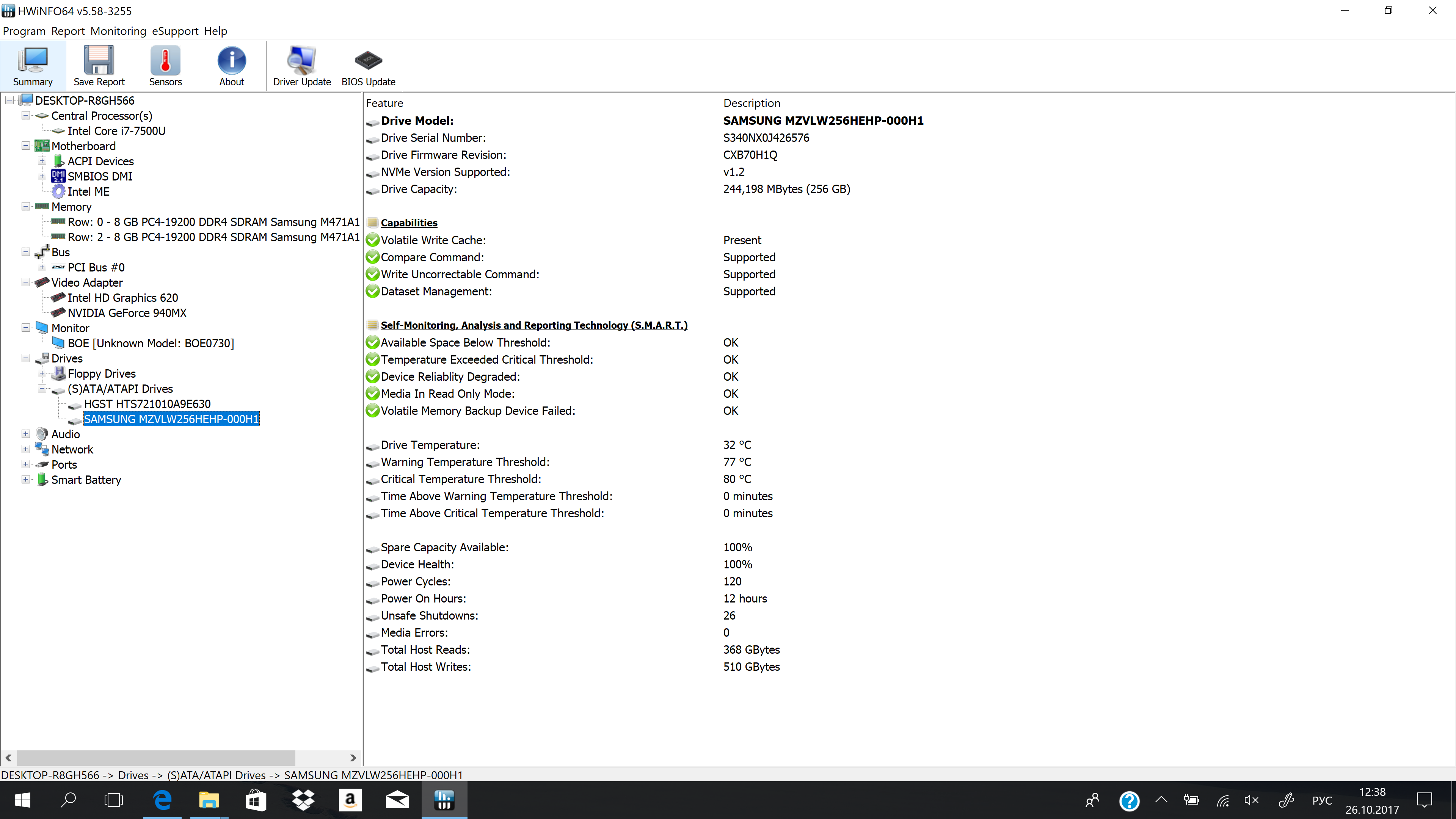The image size is (1456, 819).
Task: Click the About info icon
Action: [232, 66]
